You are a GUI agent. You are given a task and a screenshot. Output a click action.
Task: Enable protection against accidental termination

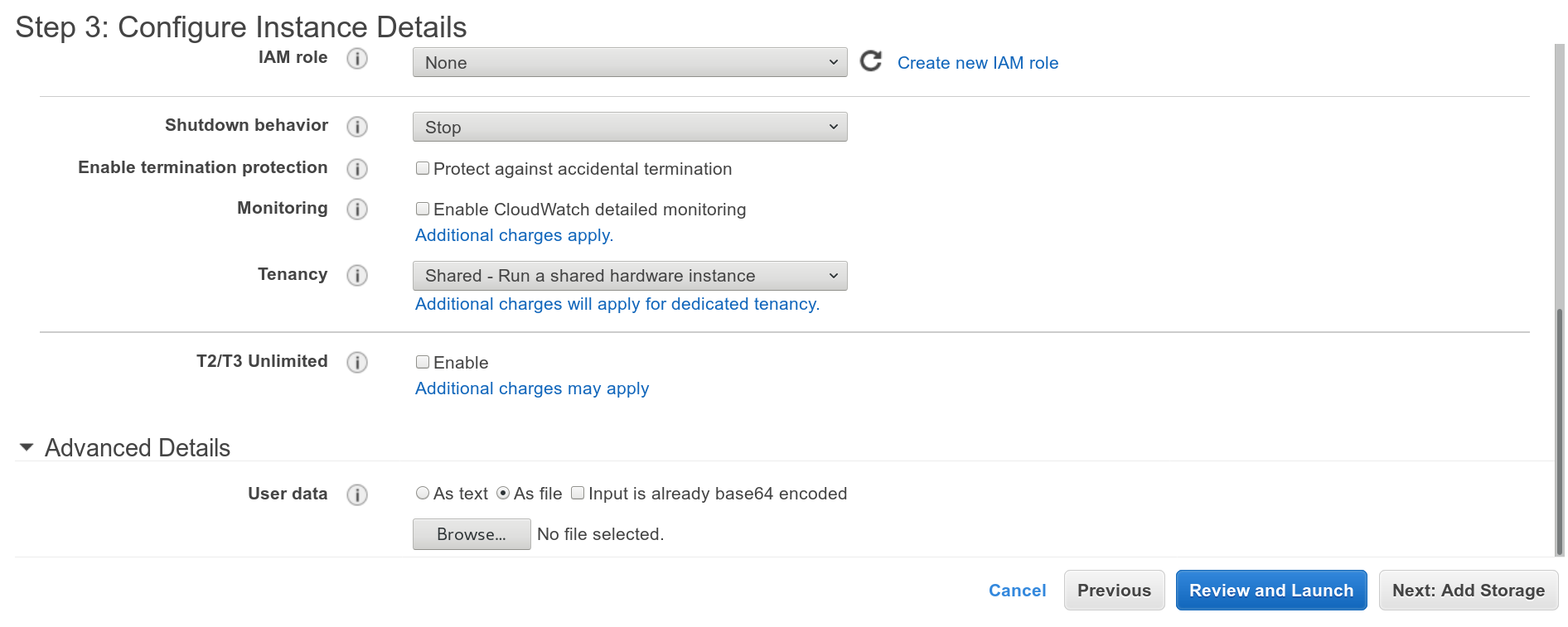click(x=422, y=168)
